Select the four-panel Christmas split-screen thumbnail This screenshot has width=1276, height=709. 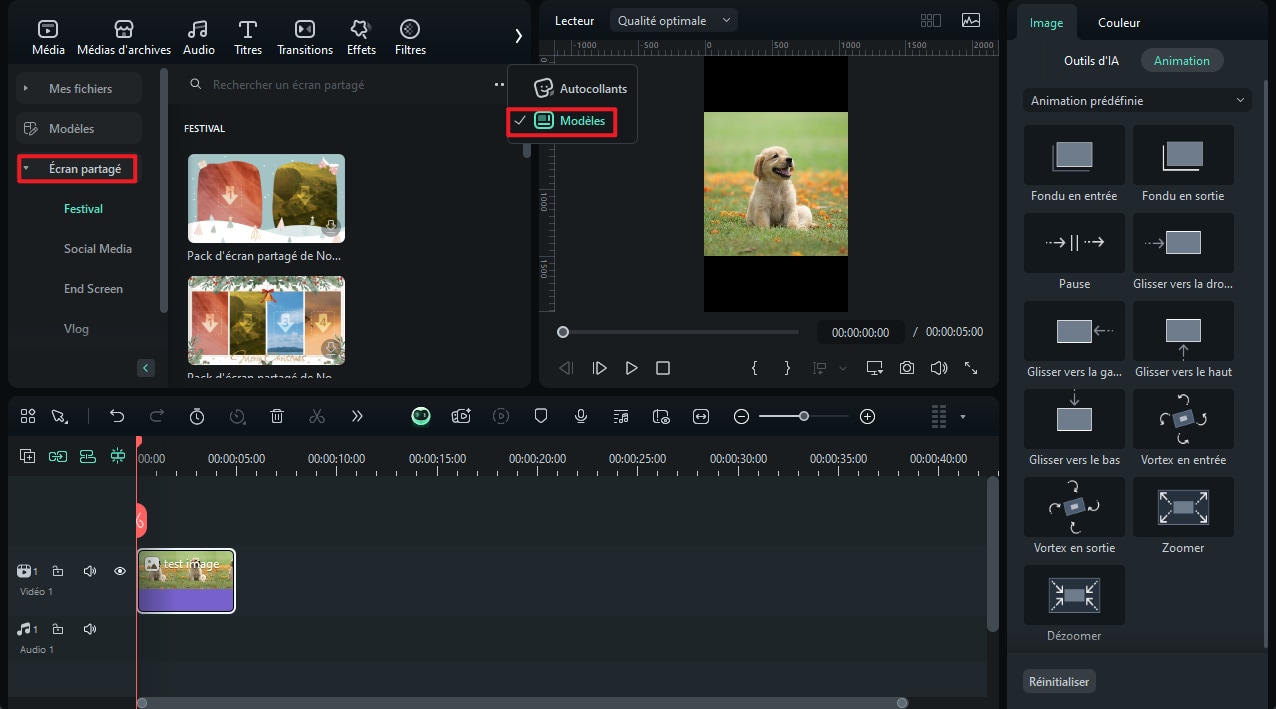266,320
